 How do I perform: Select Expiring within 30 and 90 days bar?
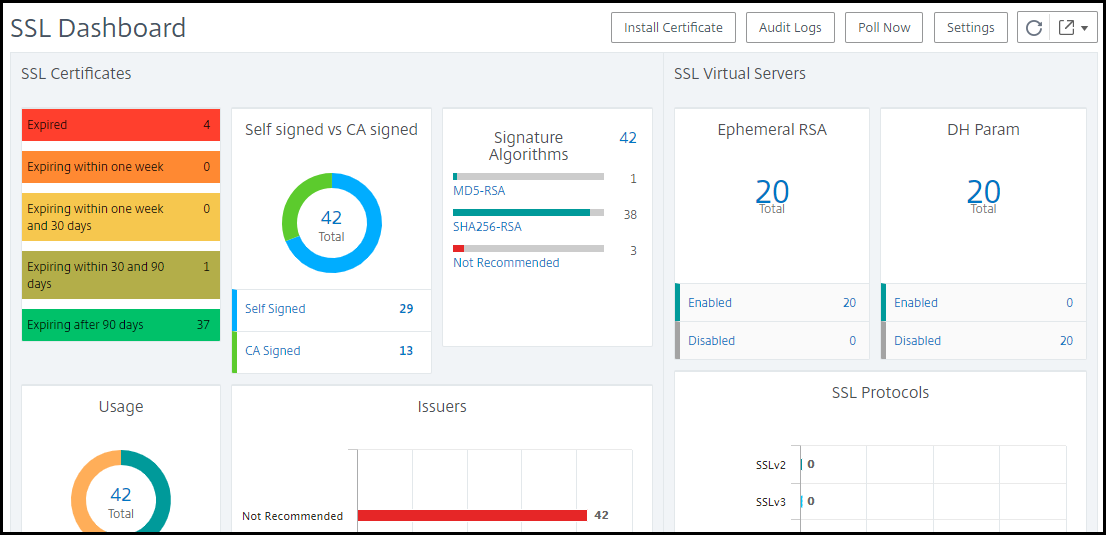pyautogui.click(x=121, y=275)
